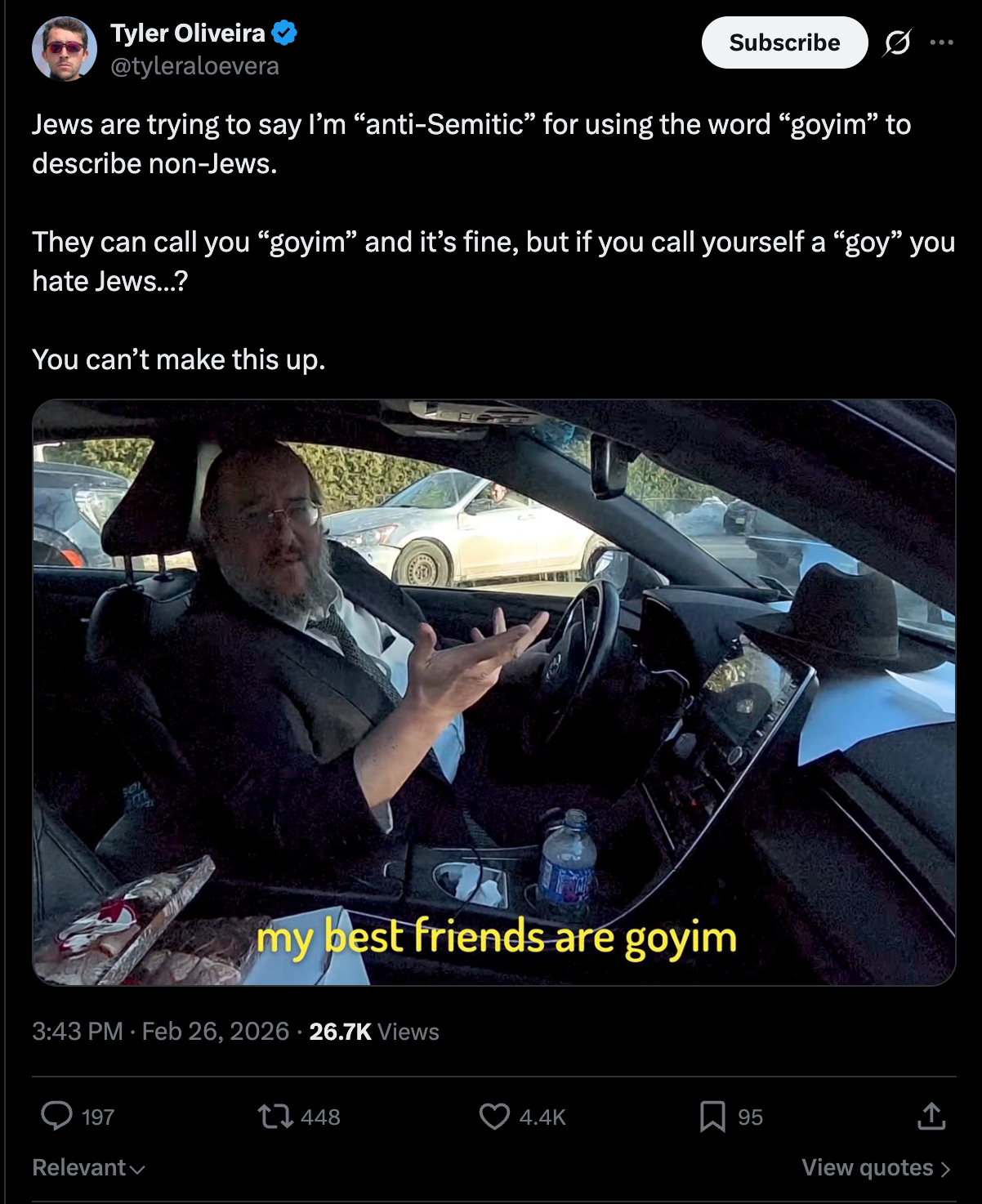Open Tyler Oliveira's profile avatar

point(65,49)
